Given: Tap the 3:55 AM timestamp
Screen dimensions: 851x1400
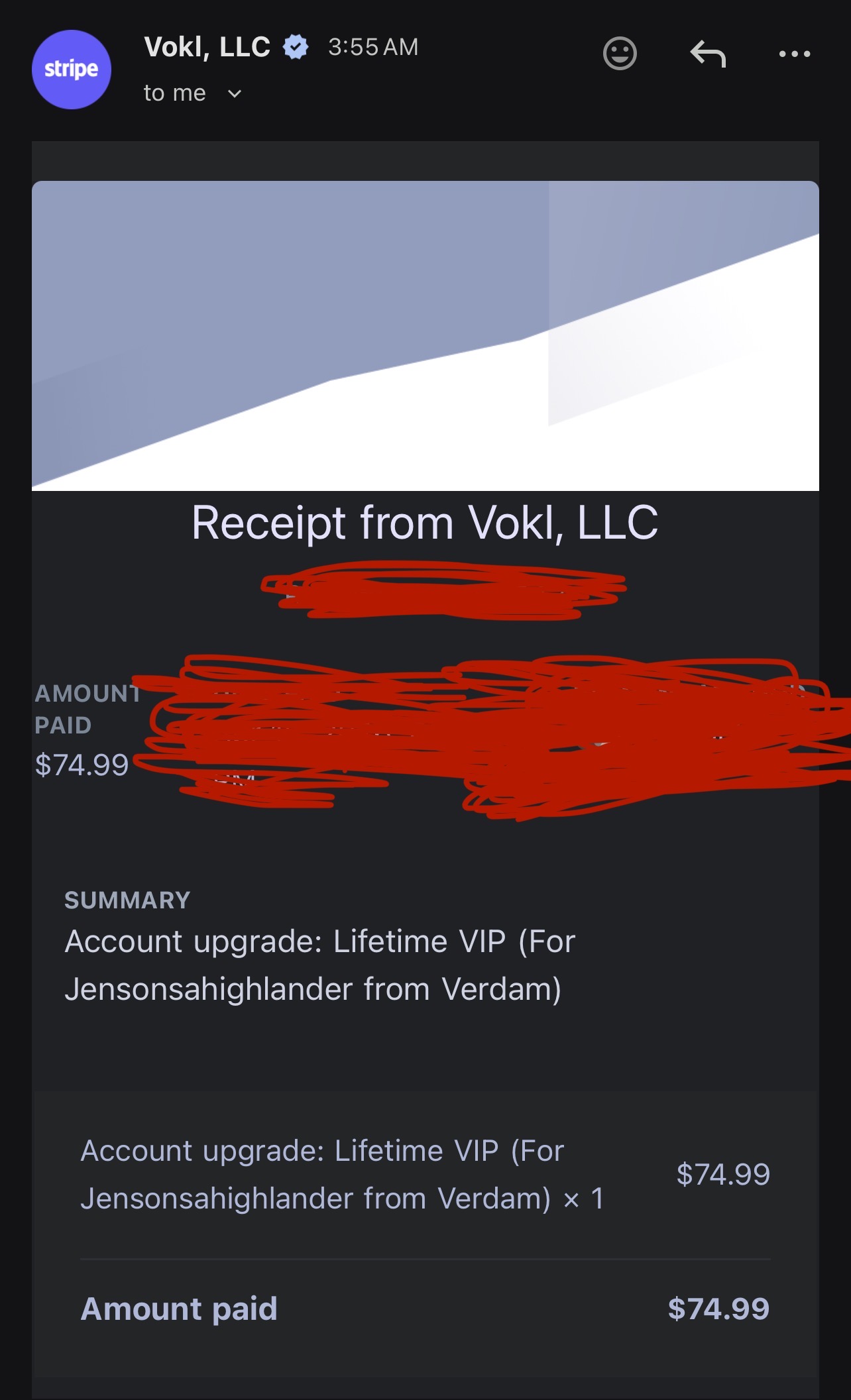Looking at the screenshot, I should pos(373,47).
